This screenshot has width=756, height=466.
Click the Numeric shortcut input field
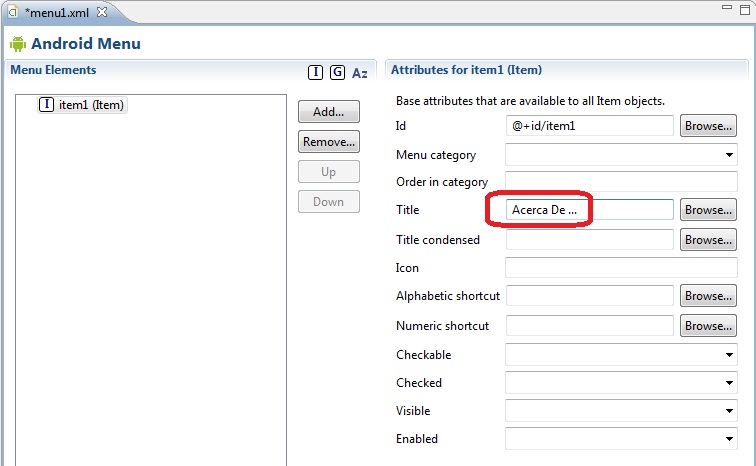590,326
